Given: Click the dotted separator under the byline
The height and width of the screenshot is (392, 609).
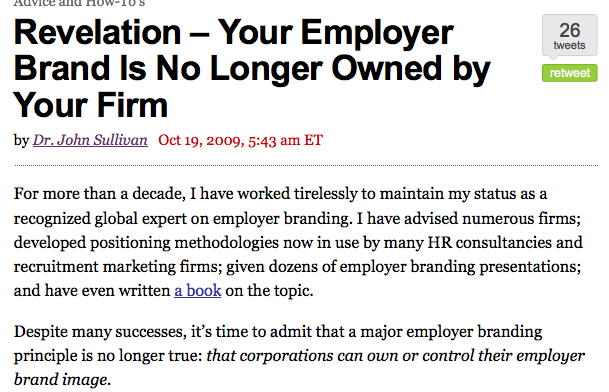Looking at the screenshot, I should click(x=306, y=166).
